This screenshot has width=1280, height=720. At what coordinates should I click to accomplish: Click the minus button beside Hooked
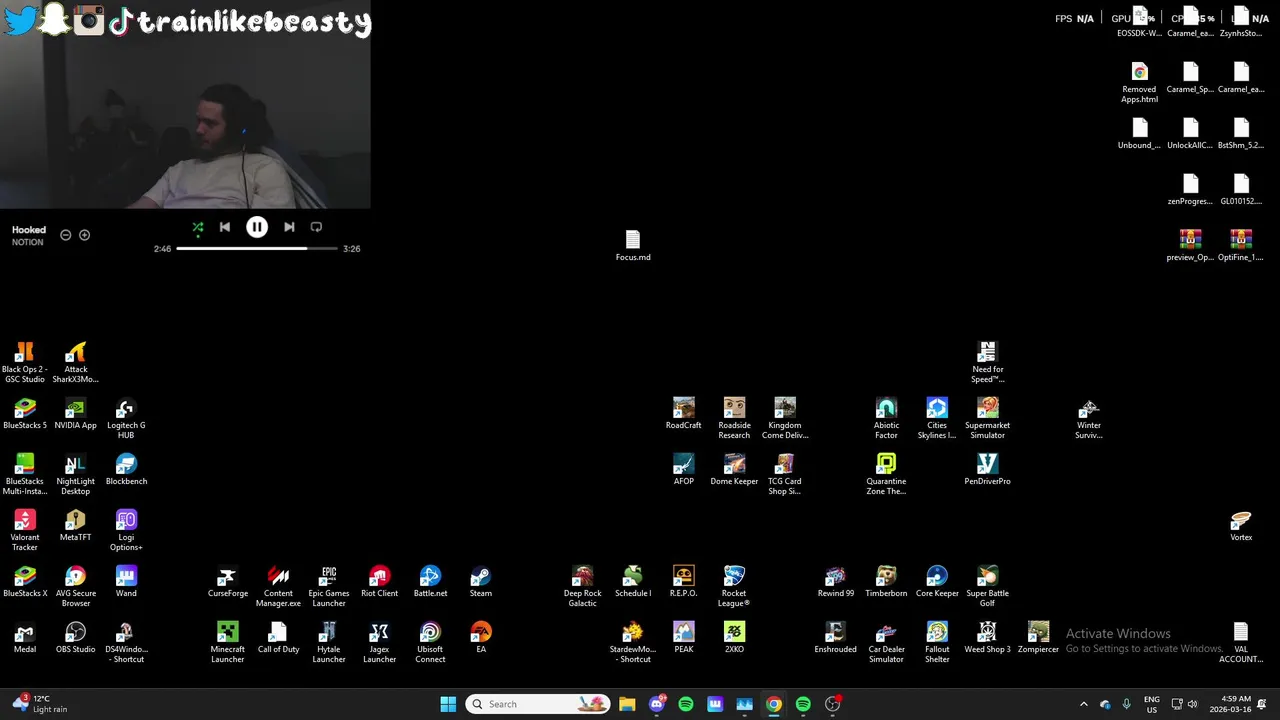tap(66, 235)
